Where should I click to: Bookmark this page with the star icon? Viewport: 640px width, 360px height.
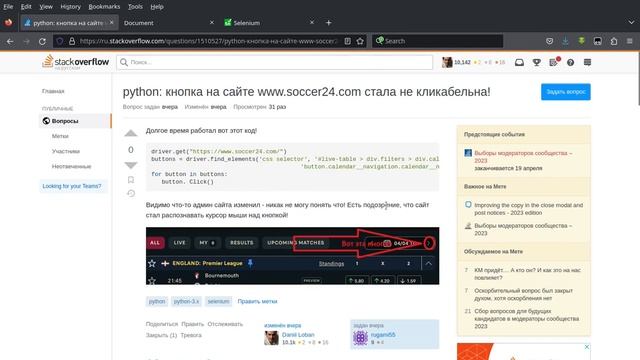click(x=360, y=41)
